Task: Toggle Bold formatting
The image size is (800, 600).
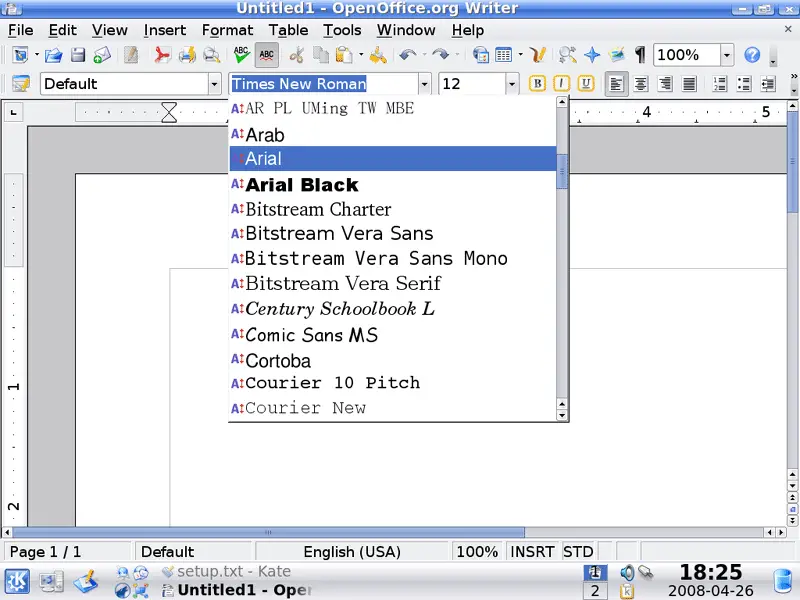Action: pyautogui.click(x=537, y=84)
